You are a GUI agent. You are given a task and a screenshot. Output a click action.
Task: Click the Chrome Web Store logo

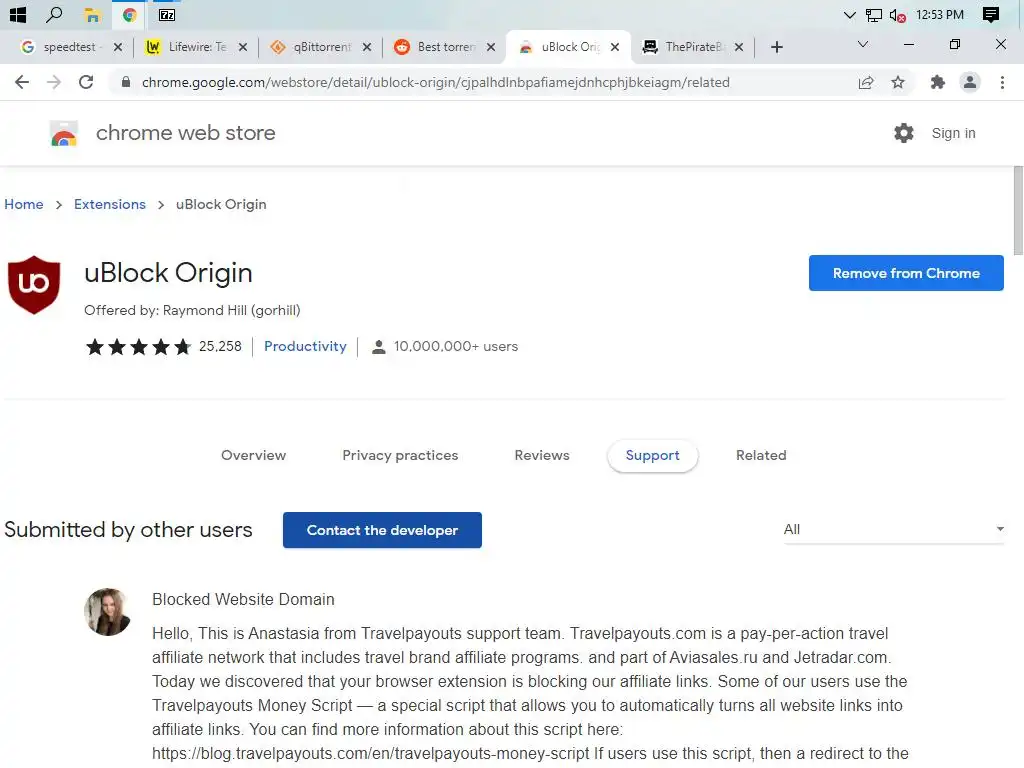pos(63,133)
